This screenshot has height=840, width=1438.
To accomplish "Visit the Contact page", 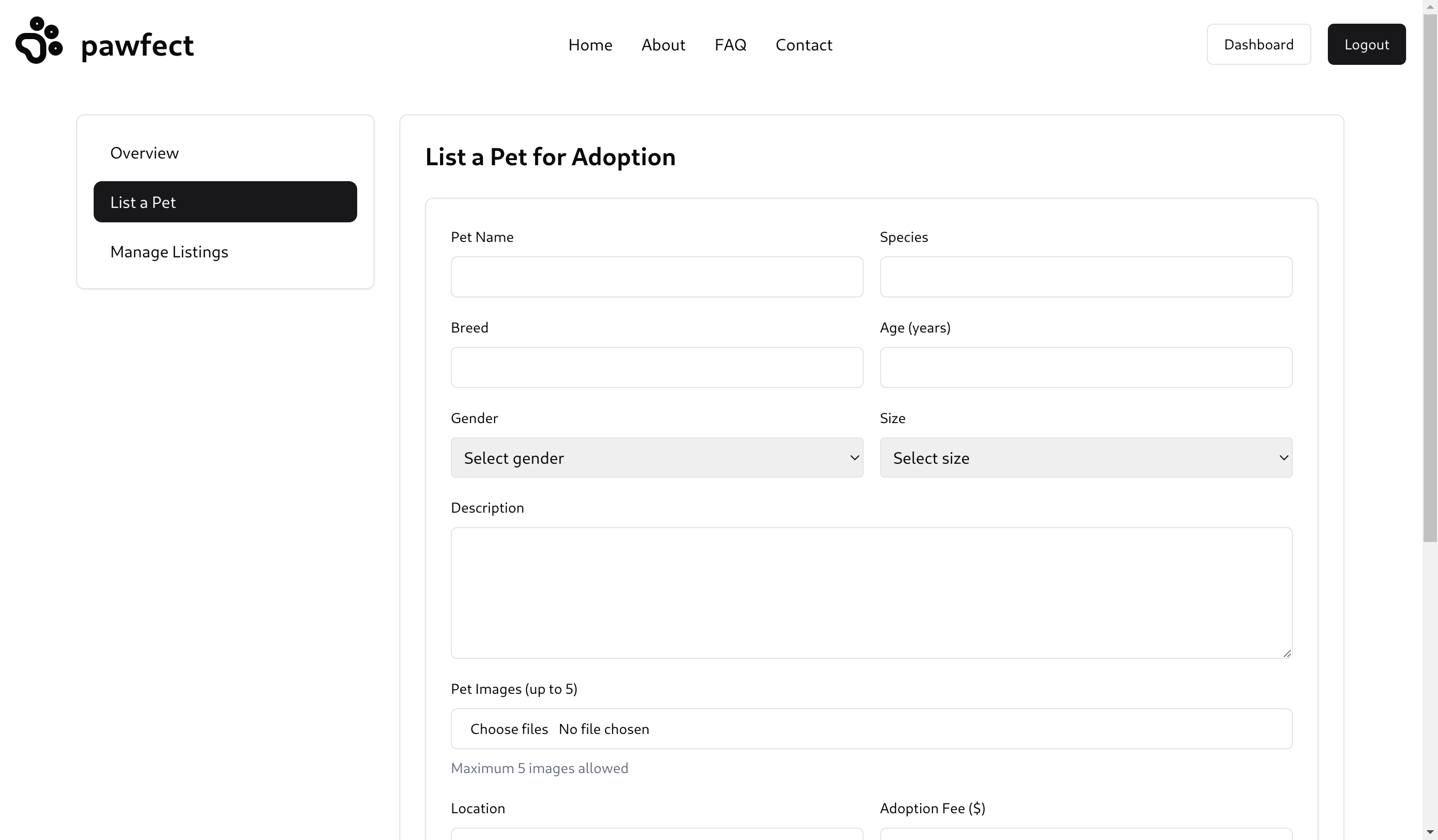I will coord(803,44).
